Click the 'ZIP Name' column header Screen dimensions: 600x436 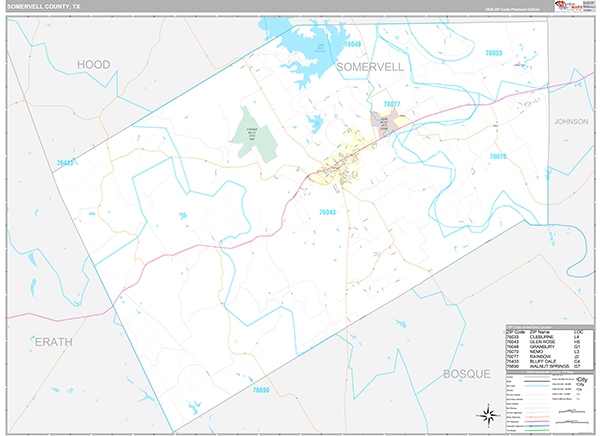(x=540, y=332)
